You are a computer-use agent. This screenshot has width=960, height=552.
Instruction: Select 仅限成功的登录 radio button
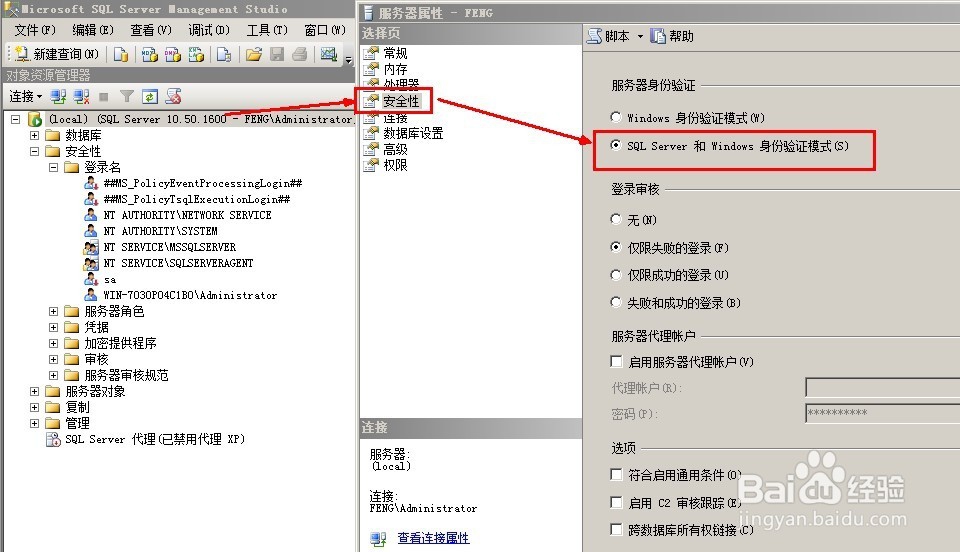point(616,275)
